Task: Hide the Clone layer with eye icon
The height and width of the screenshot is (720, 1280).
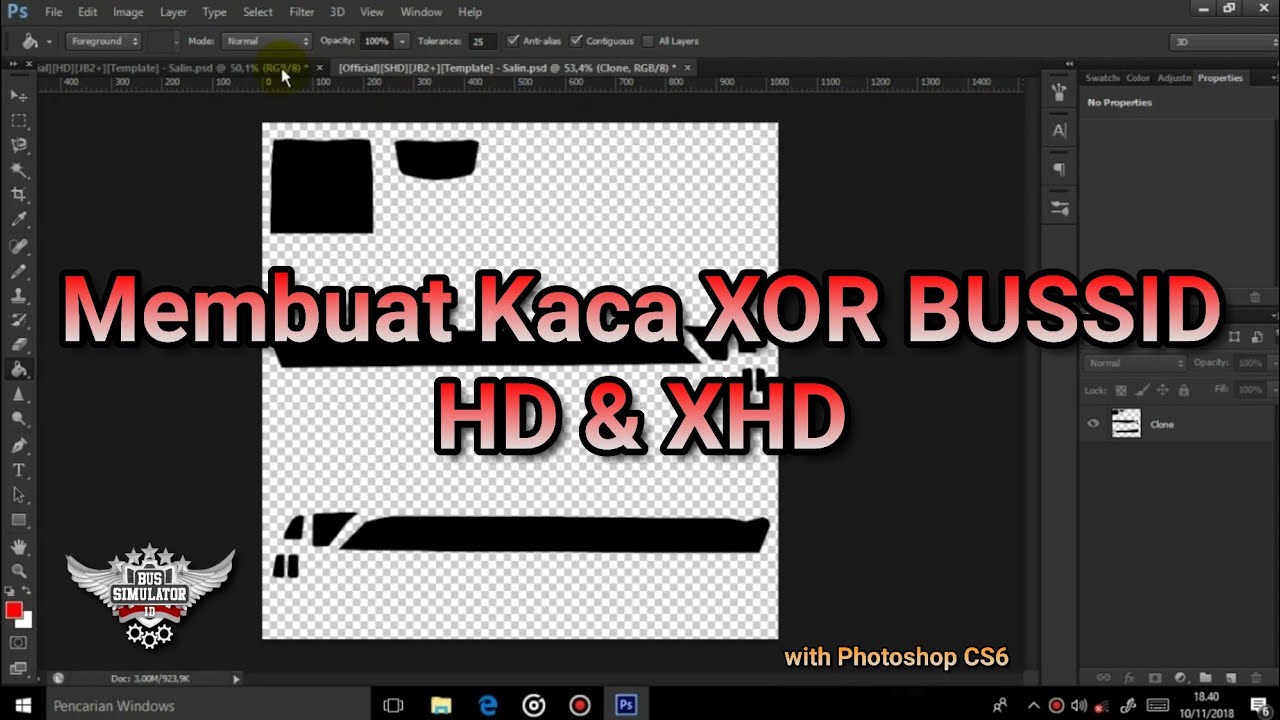Action: pyautogui.click(x=1093, y=424)
